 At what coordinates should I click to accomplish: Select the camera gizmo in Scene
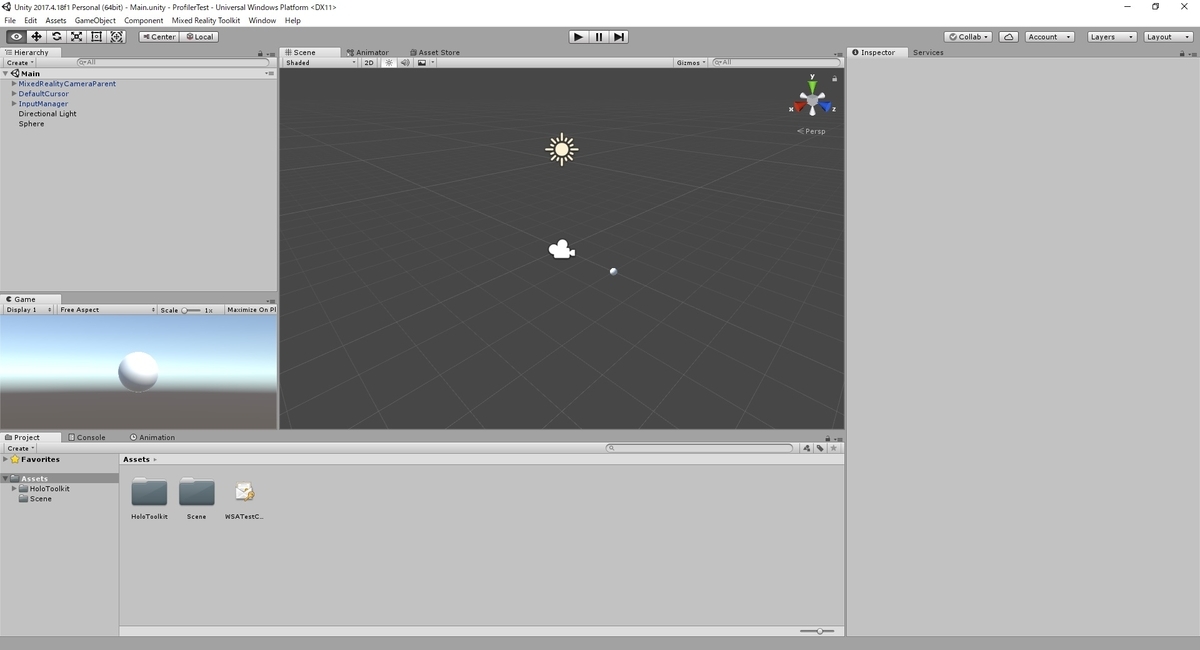(561, 250)
